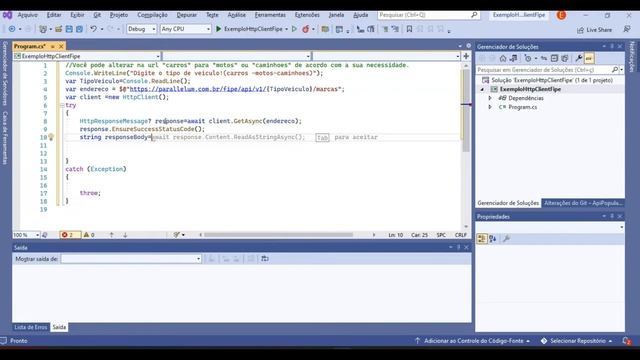This screenshot has width=640, height=360.
Task: Click the feedback icon beside Live Share
Action: coord(627,29)
